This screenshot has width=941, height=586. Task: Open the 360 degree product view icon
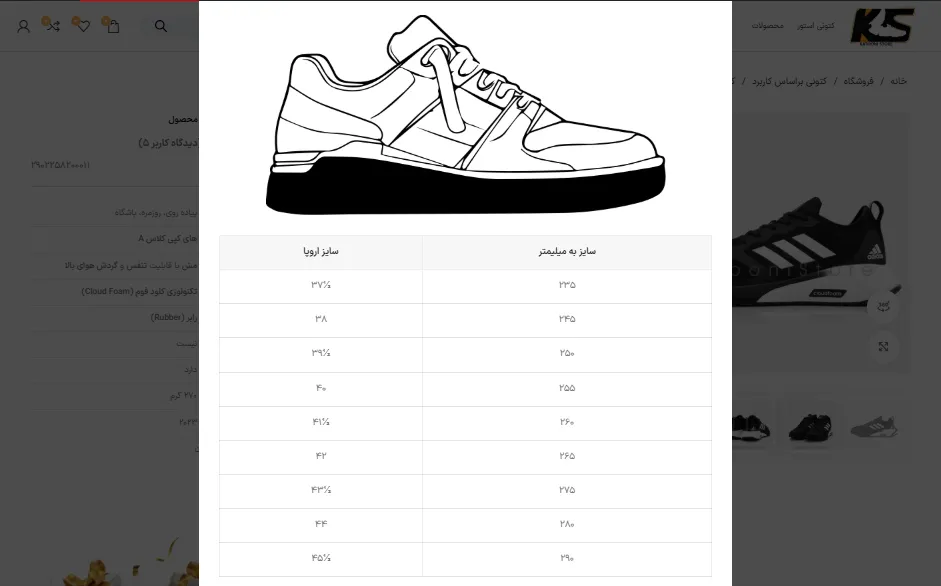883,307
